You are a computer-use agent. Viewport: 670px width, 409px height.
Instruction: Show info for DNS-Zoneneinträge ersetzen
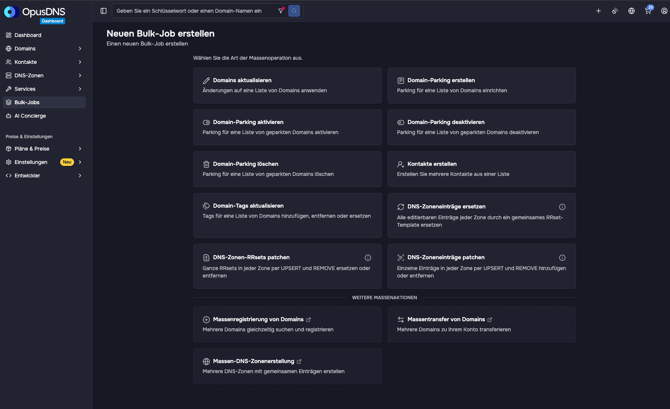click(562, 207)
